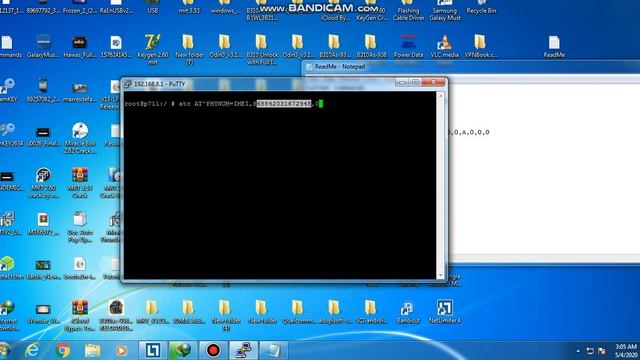Open the Flashing Cable Driver icon

pos(408,11)
